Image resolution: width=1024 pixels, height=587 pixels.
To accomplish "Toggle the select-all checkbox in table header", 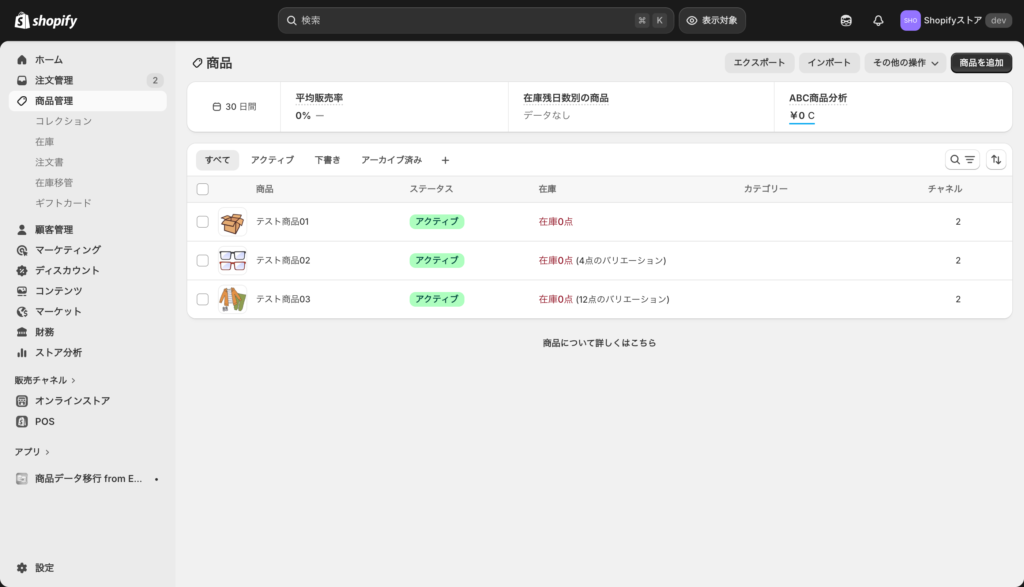I will (x=203, y=189).
